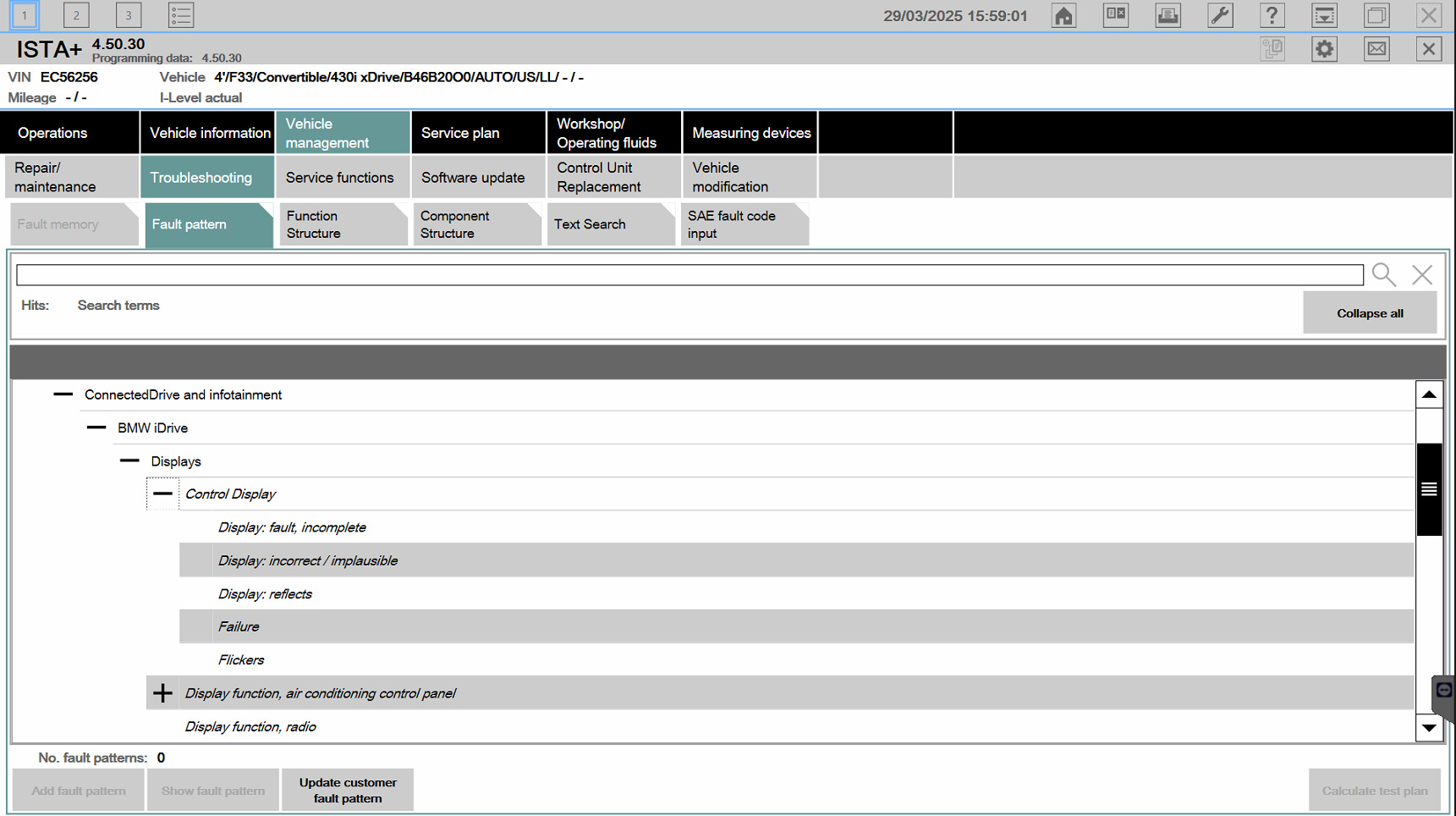Viewport: 1456px width, 816px height.
Task: Click the scrollbar down arrow
Action: pos(1429,728)
